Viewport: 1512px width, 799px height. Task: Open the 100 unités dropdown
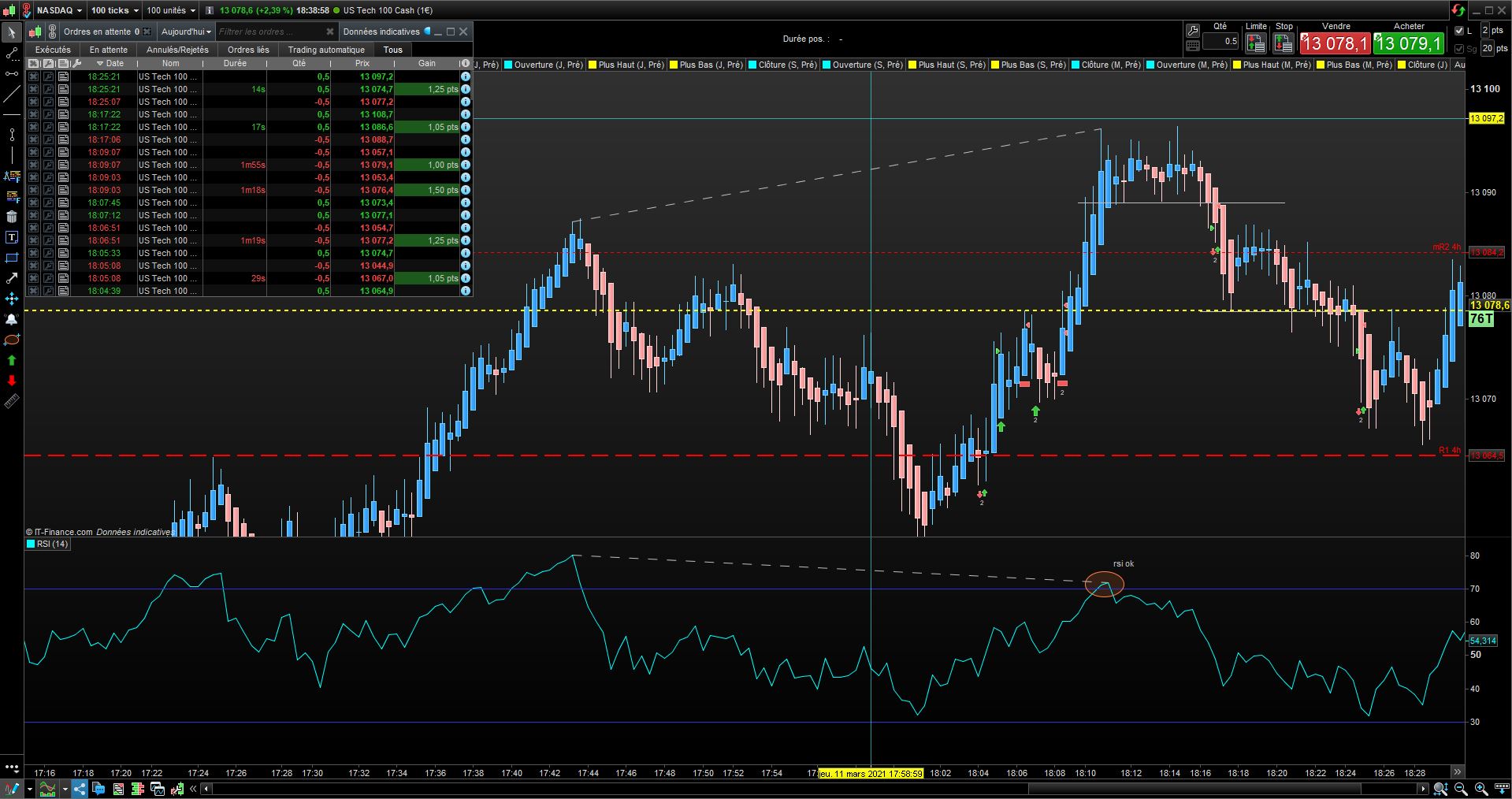pyautogui.click(x=171, y=10)
